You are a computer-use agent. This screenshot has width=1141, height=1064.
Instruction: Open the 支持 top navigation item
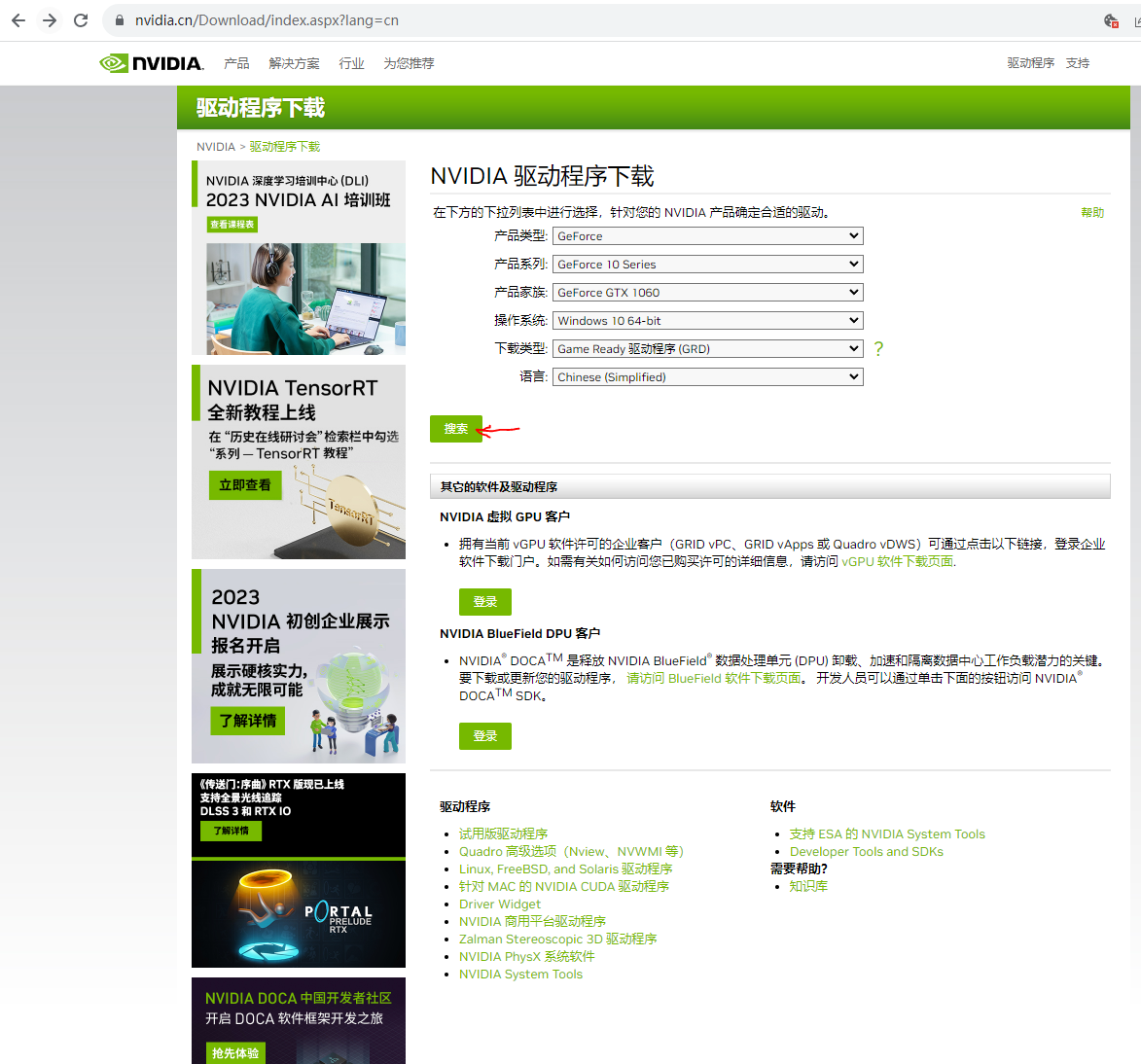tap(1078, 63)
